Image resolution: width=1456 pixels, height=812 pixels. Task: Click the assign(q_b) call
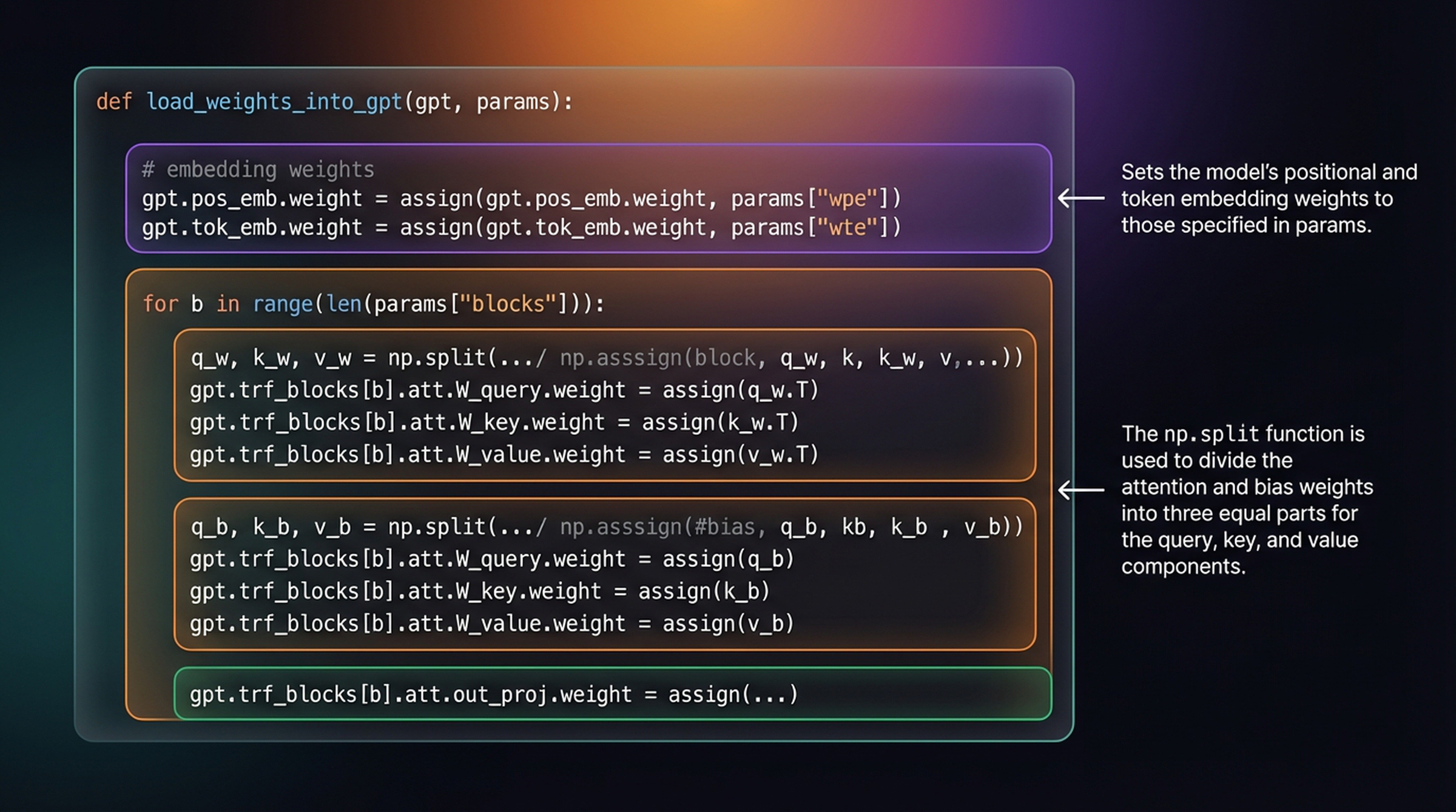728,559
